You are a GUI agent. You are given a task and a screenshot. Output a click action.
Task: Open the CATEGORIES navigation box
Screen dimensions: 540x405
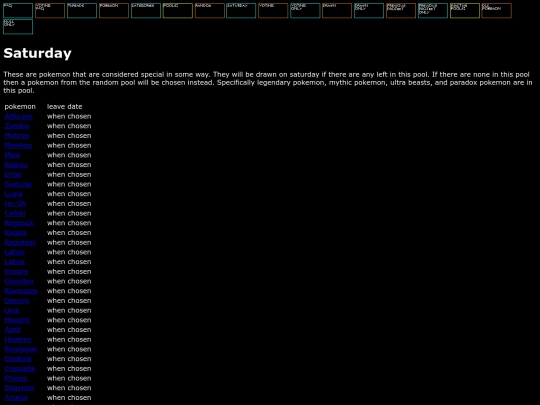point(146,11)
